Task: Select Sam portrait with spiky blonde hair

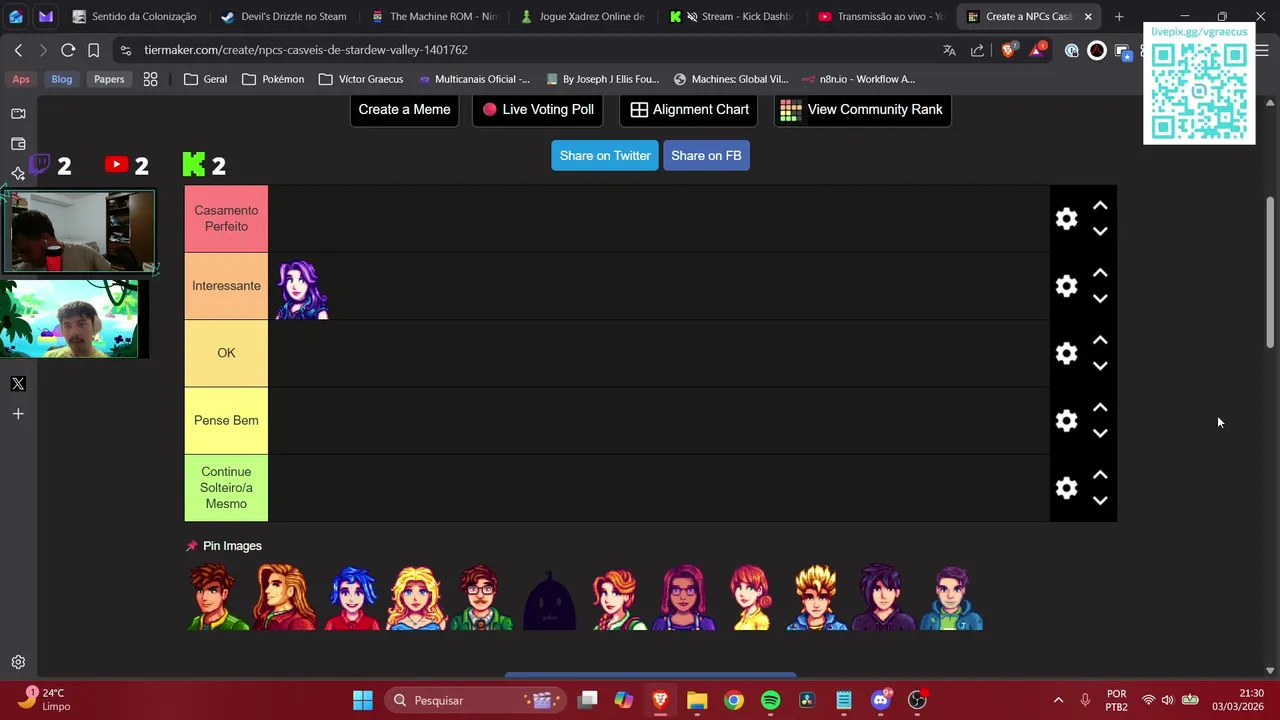Action: click(x=817, y=597)
